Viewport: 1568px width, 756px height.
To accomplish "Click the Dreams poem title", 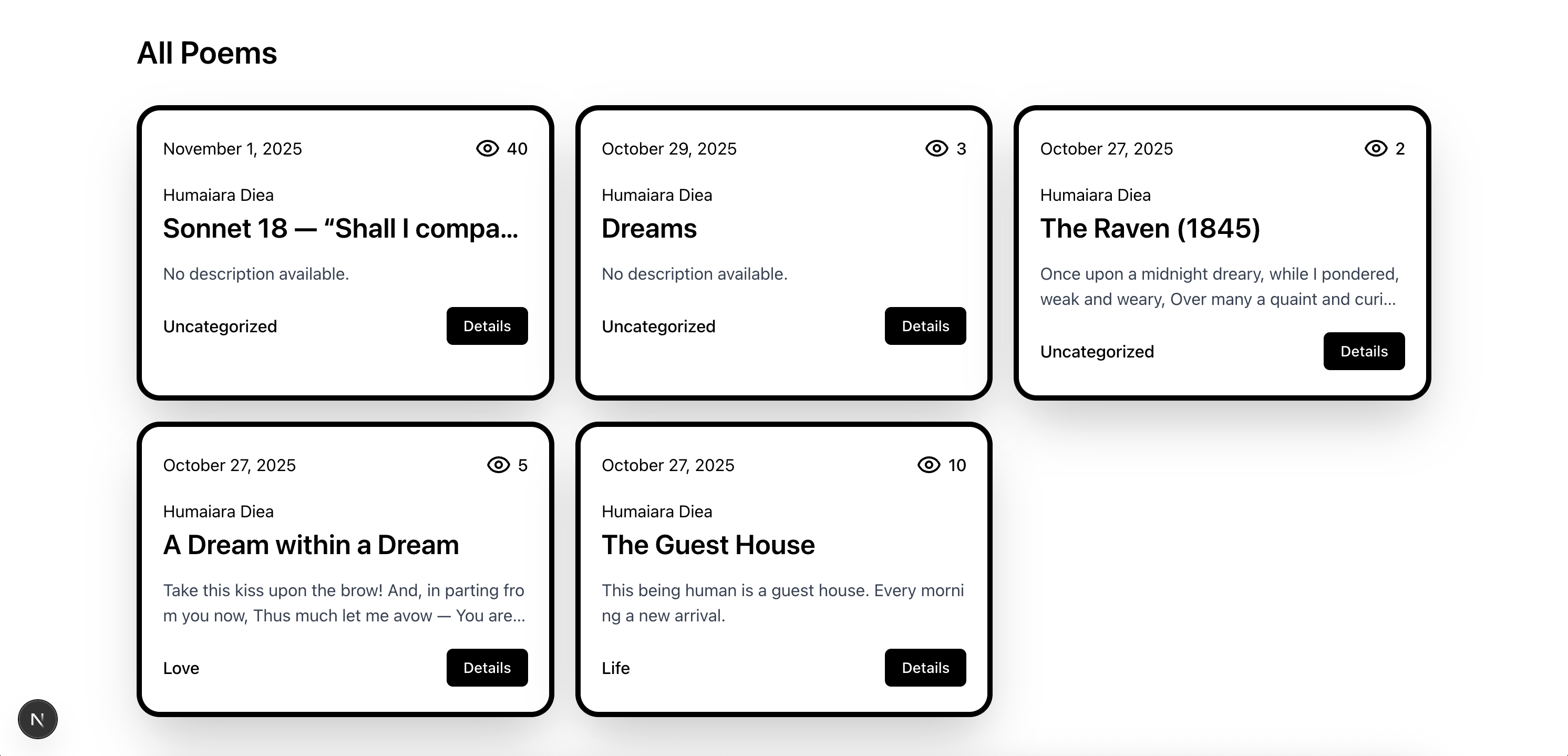I will pyautogui.click(x=649, y=229).
